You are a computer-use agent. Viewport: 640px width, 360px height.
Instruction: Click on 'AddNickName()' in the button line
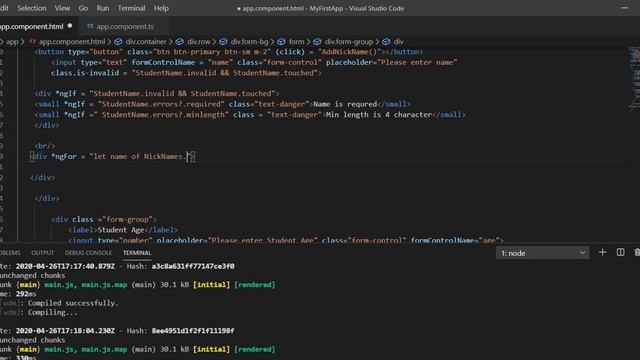coord(349,52)
